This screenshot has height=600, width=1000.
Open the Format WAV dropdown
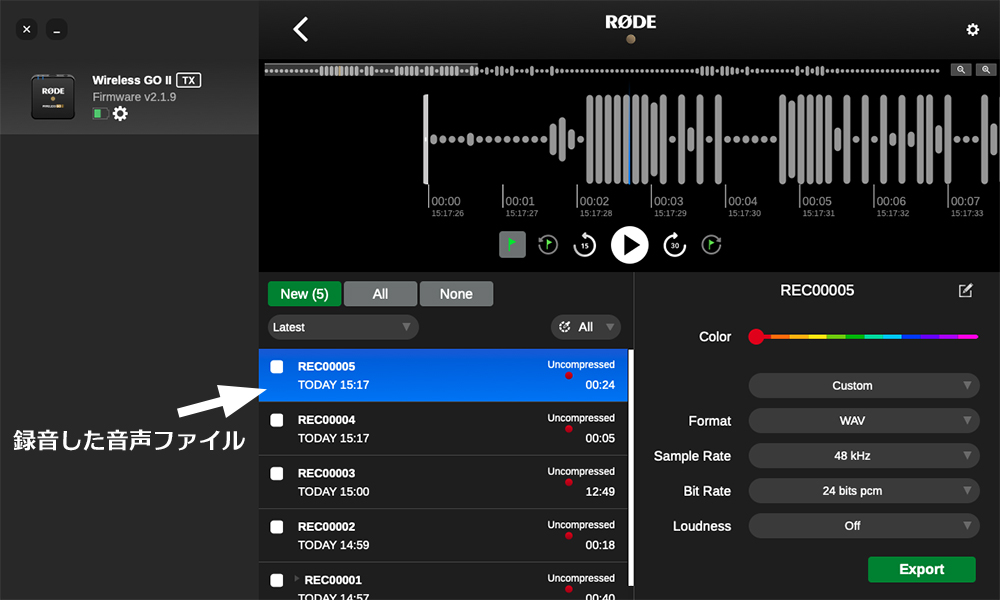click(x=864, y=421)
